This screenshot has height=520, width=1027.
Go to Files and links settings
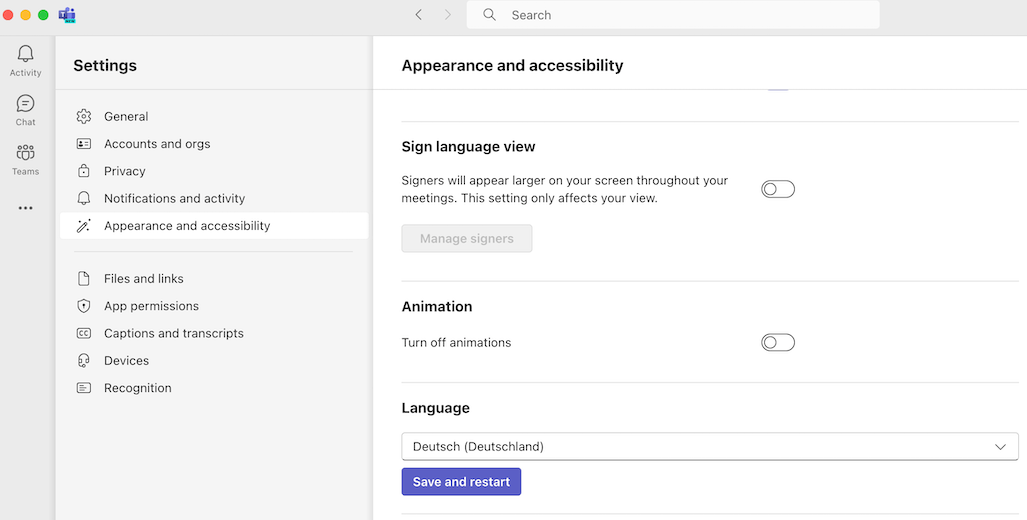tap(144, 279)
